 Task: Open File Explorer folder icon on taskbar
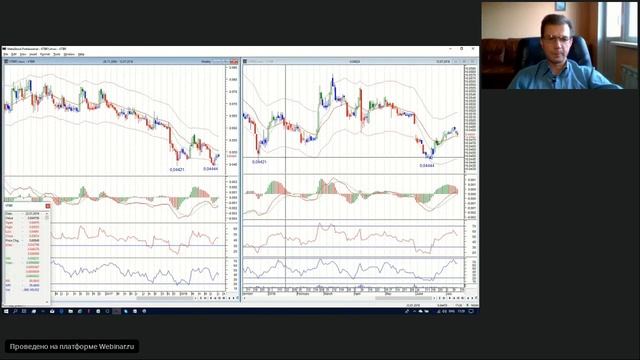(71, 311)
